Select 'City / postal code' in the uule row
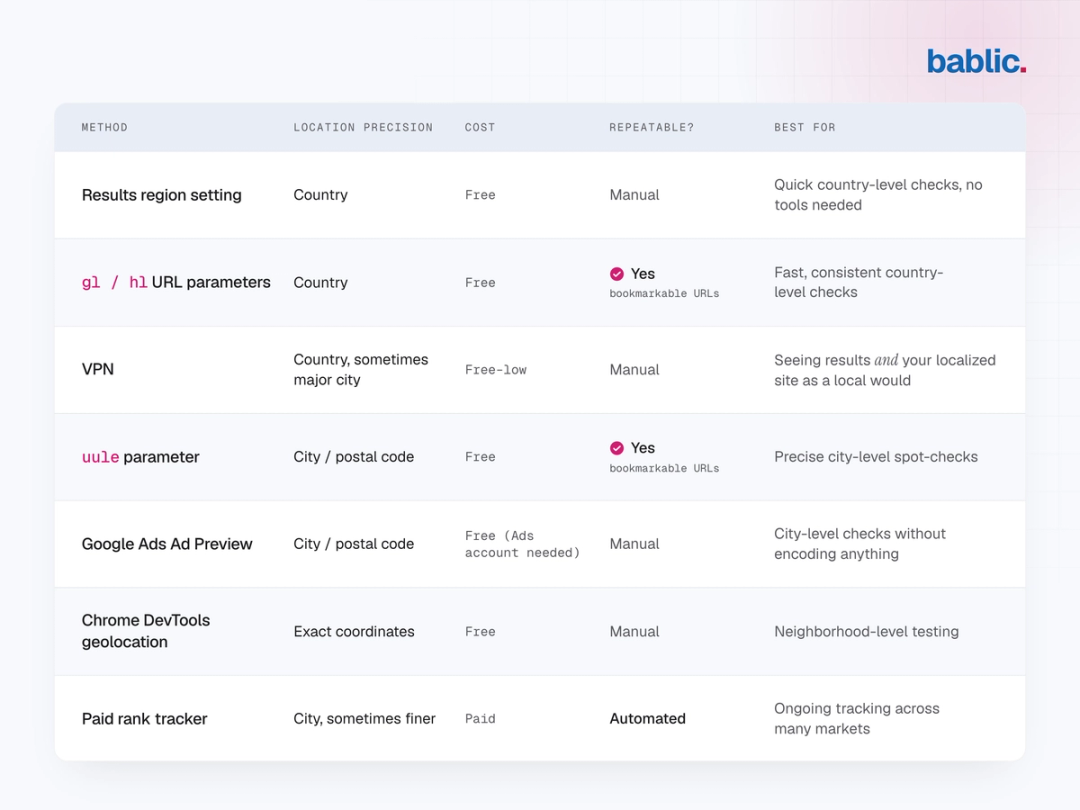 (353, 457)
